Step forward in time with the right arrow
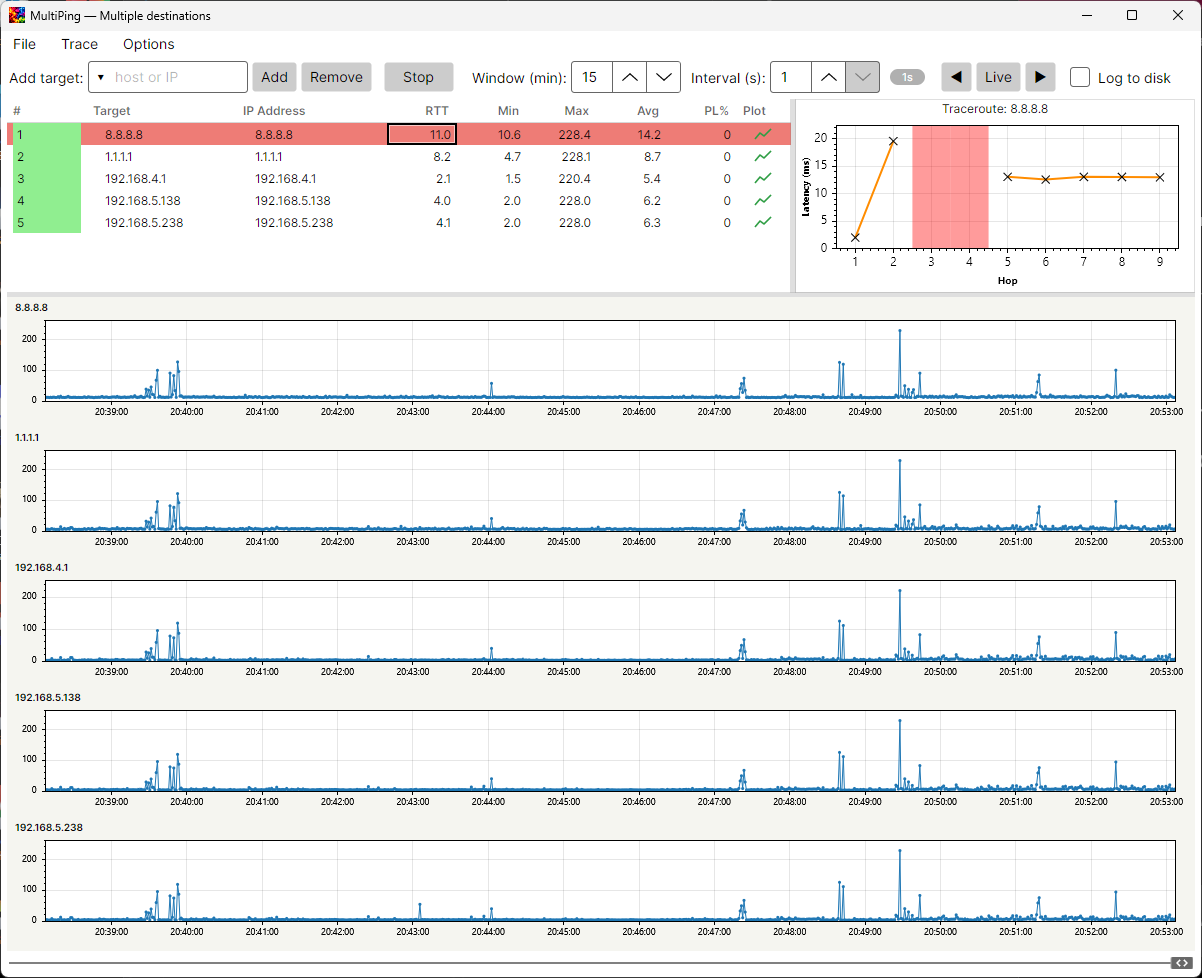The image size is (1202, 978). (1040, 77)
